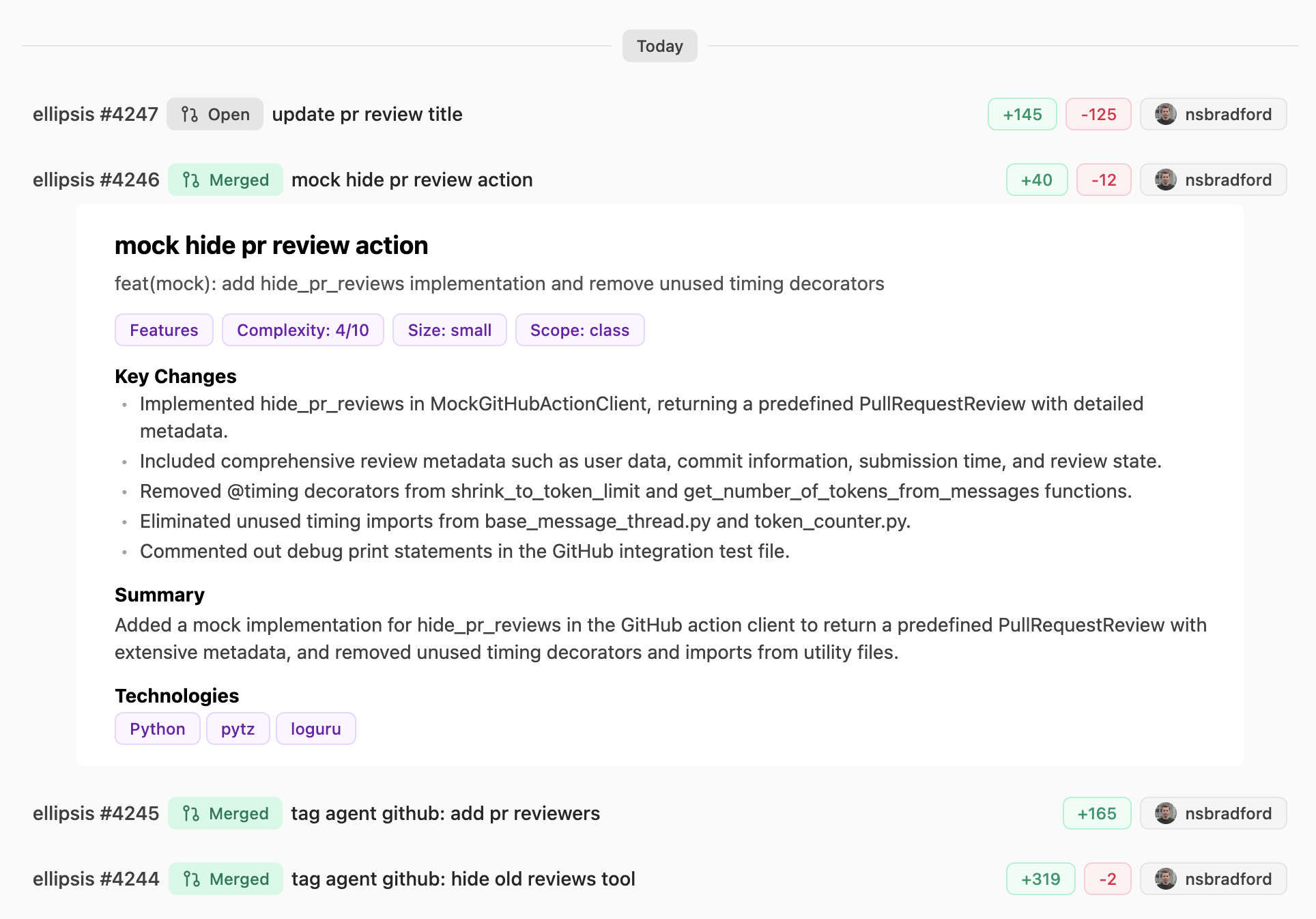Select the loguru technology tag
Viewport: 1316px width, 919px height.
click(315, 729)
